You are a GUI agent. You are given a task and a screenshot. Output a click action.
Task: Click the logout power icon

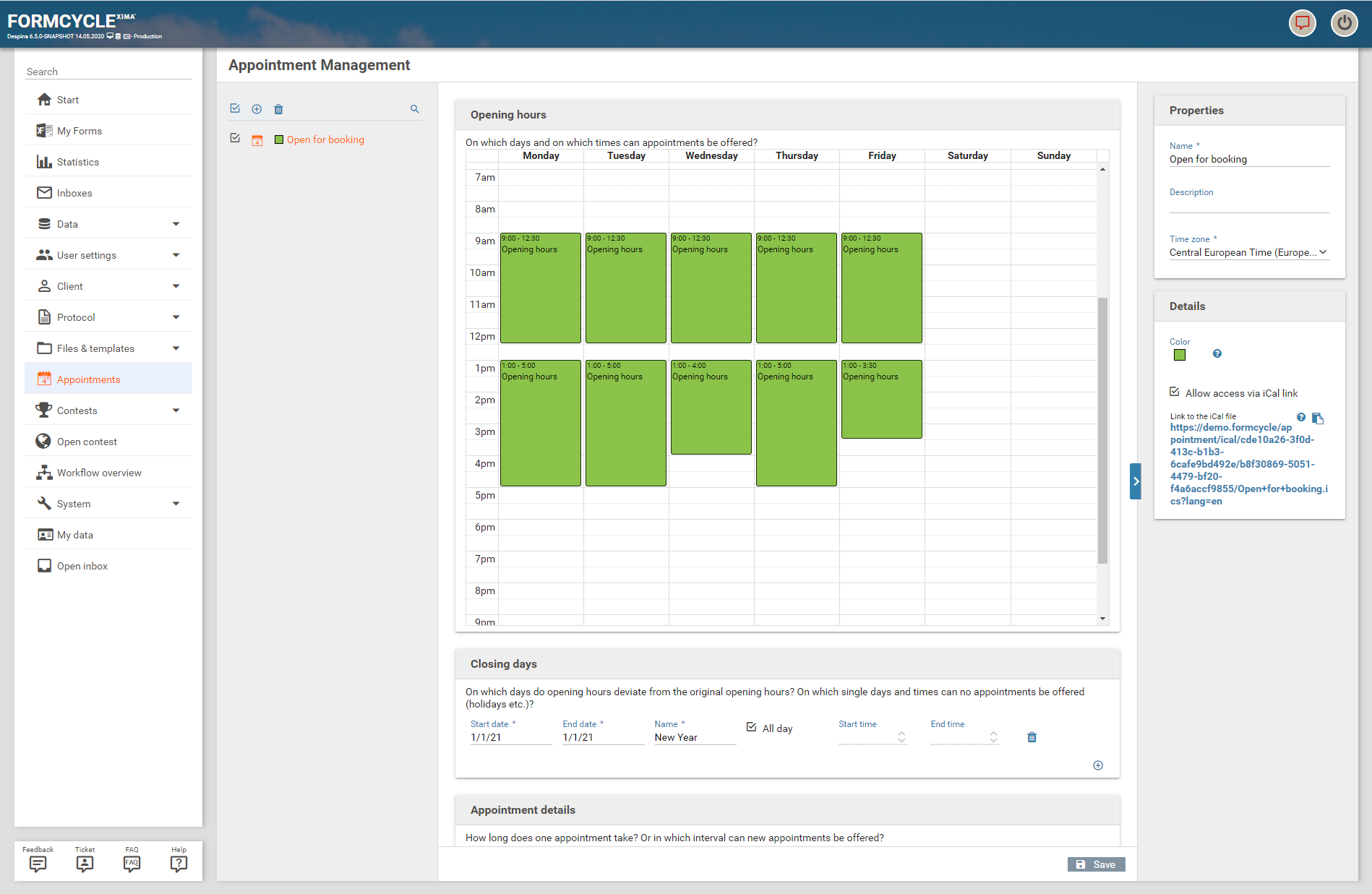click(x=1344, y=23)
